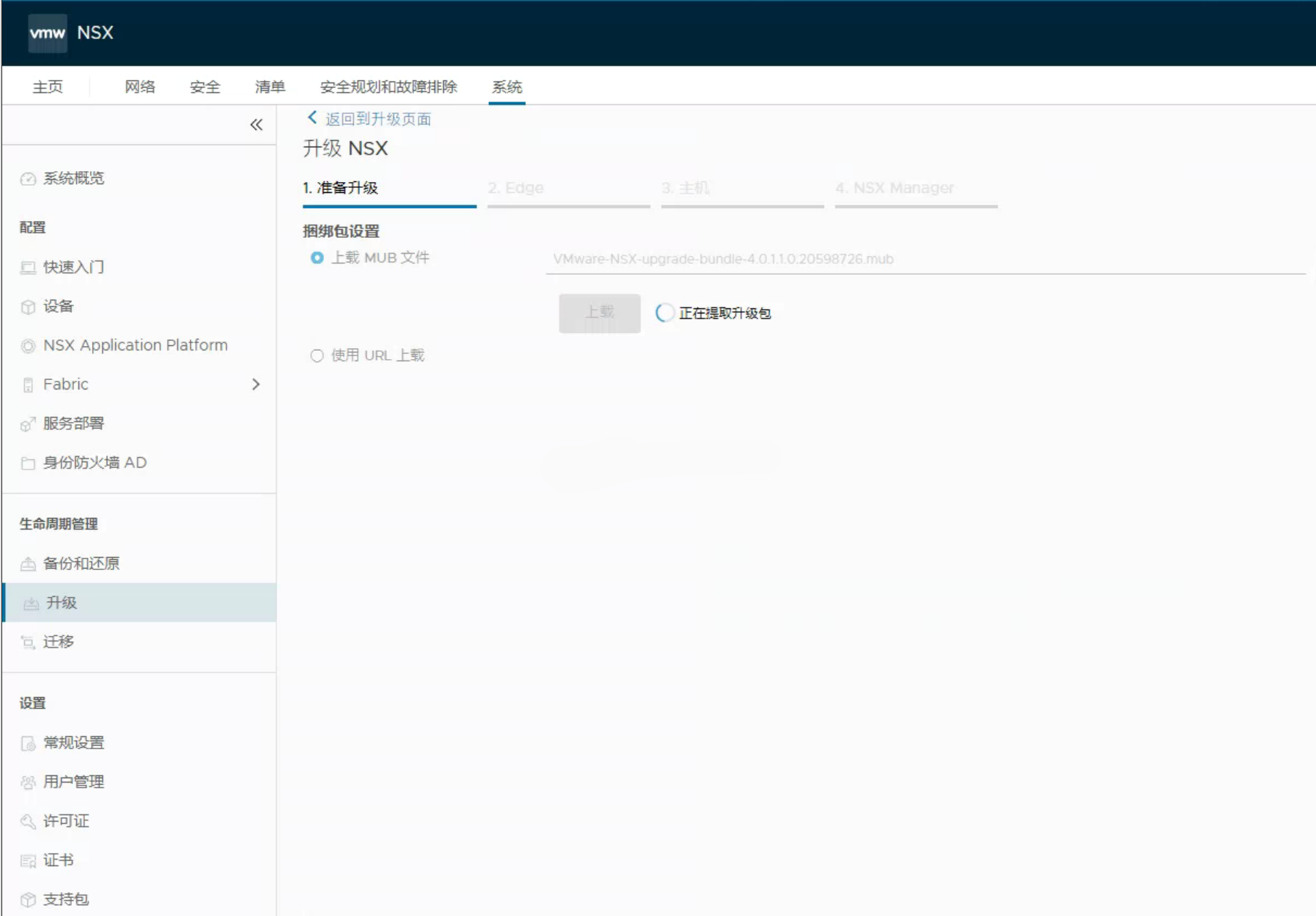Open 证书 in the sidebar
Image resolution: width=1316 pixels, height=916 pixels.
point(59,860)
